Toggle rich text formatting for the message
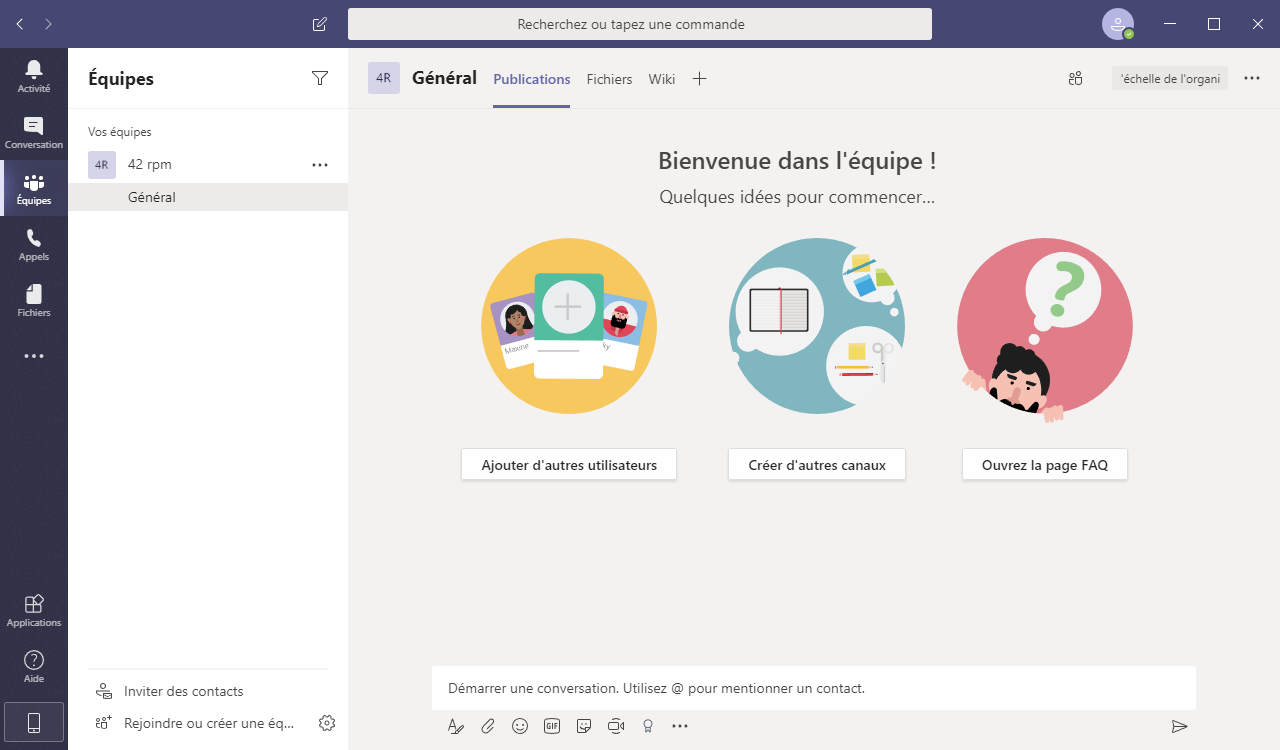This screenshot has height=750, width=1280. [456, 726]
